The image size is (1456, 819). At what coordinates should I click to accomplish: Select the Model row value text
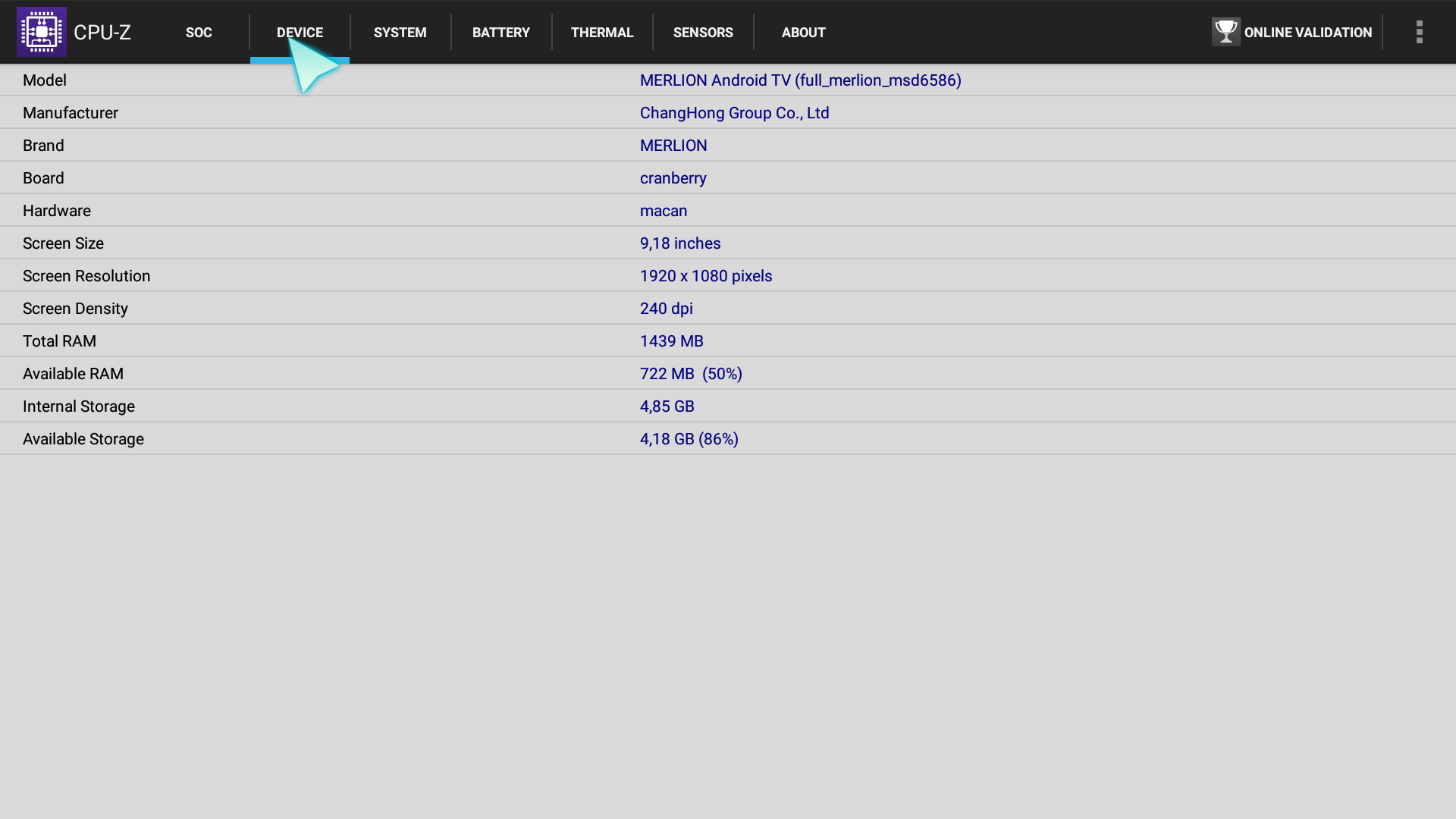(x=800, y=80)
